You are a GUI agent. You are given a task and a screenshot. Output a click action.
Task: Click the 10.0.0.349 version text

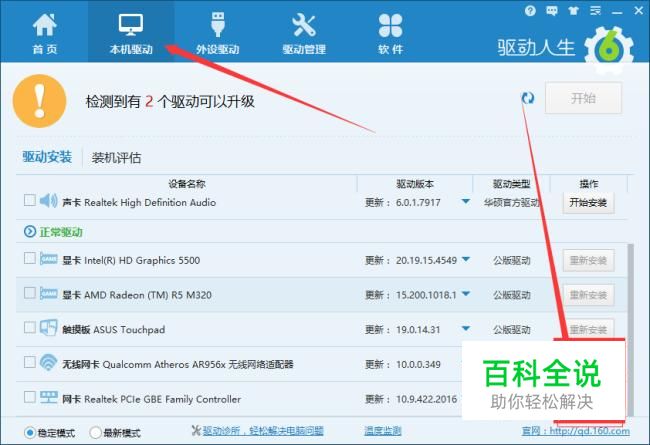[x=418, y=365]
